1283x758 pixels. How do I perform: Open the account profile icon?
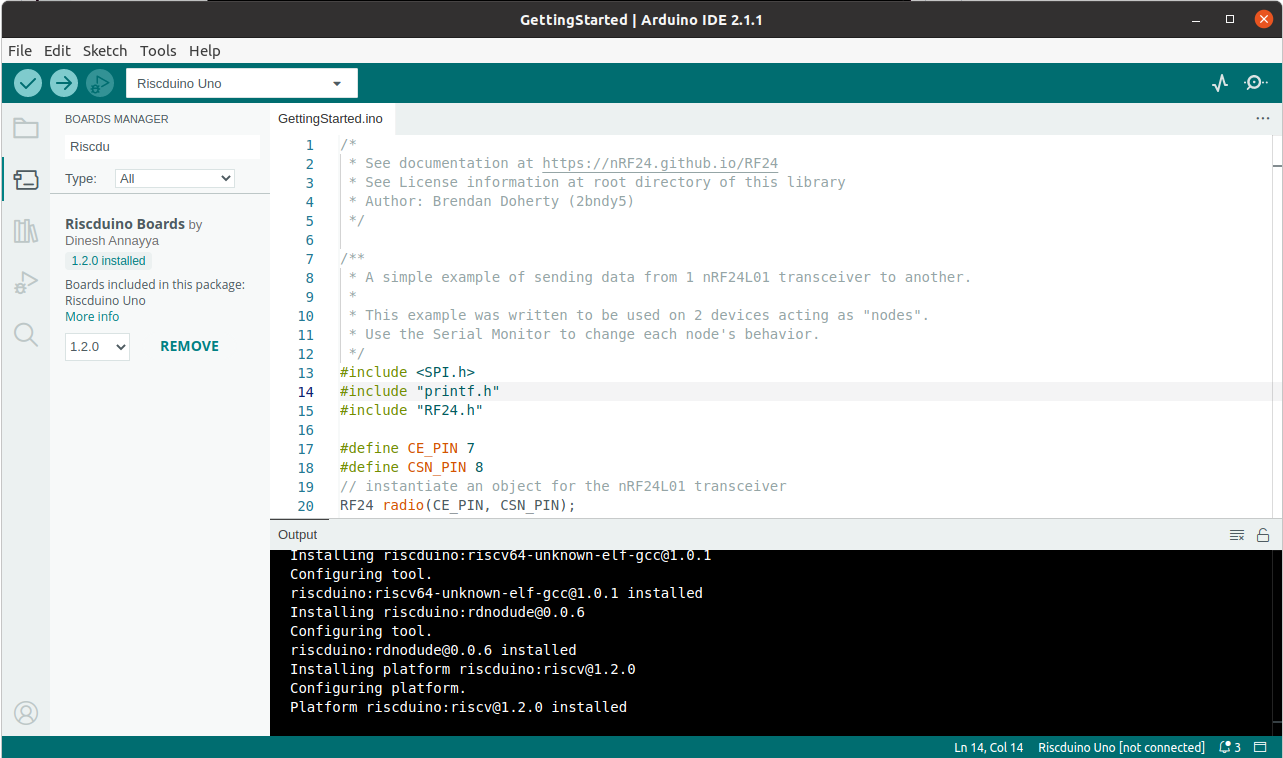26,713
